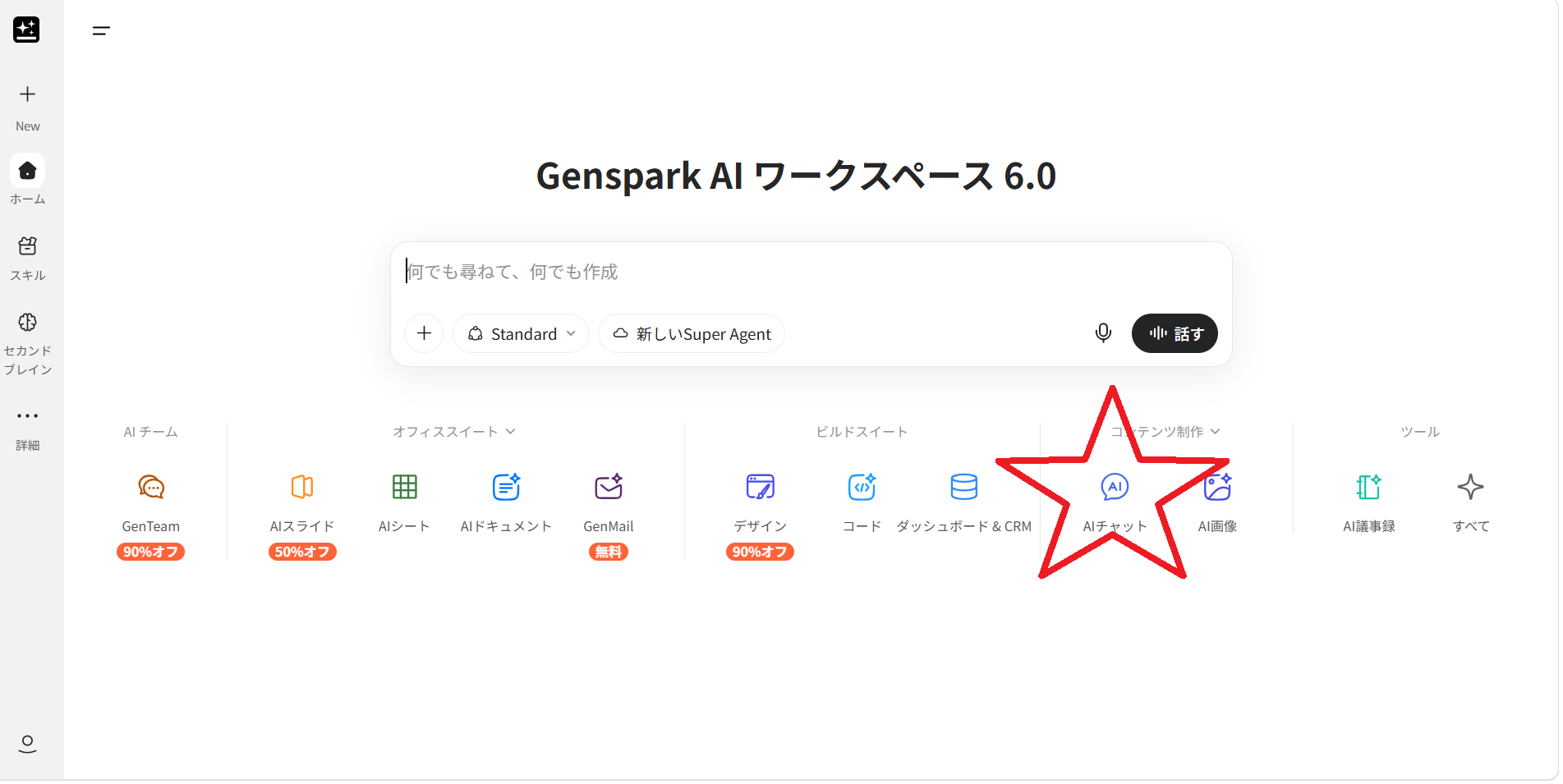Click the microphone dictation icon
This screenshot has width=1563, height=784.
pyautogui.click(x=1103, y=333)
